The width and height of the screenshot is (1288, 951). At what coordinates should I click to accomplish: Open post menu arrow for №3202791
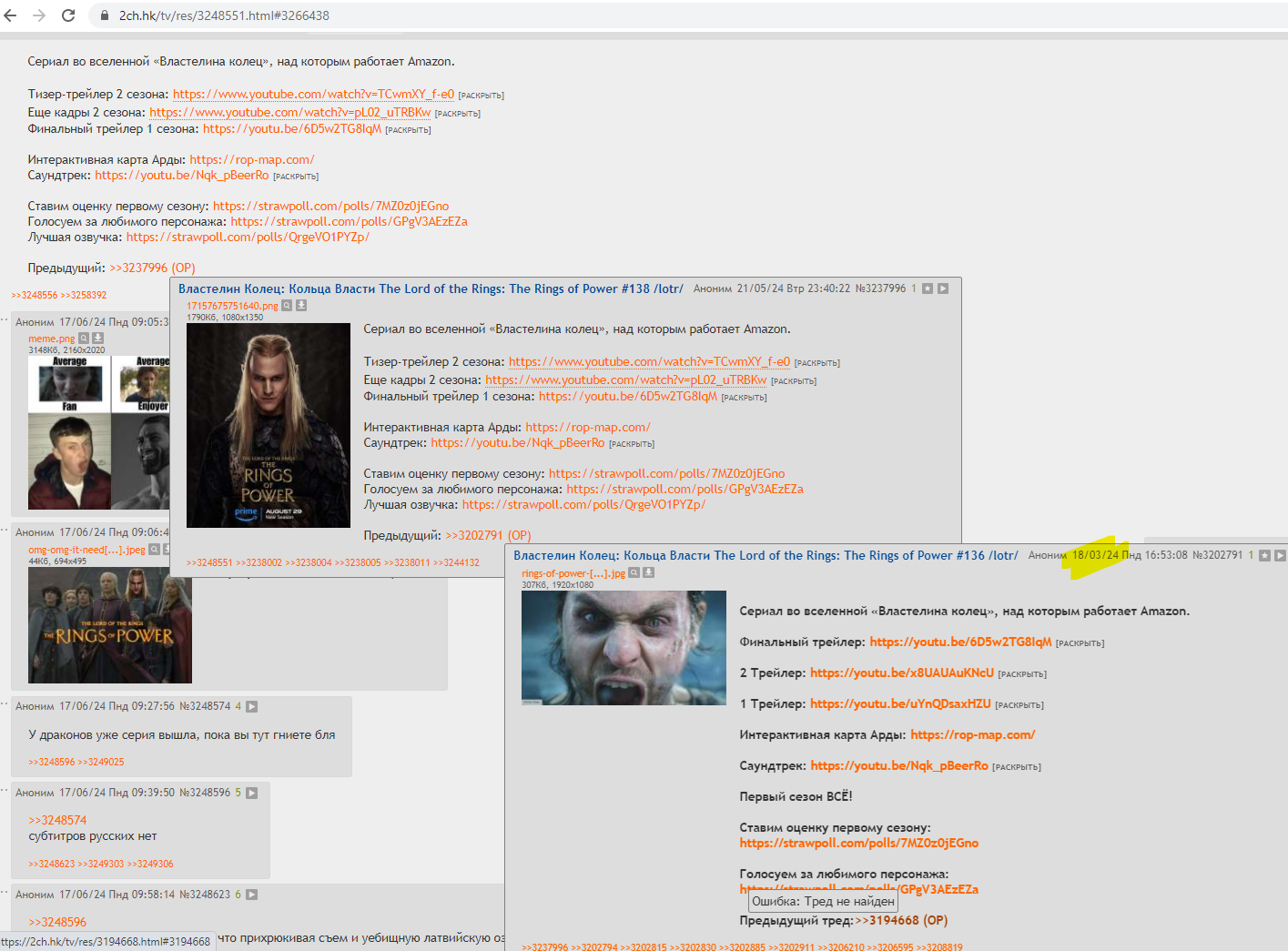coord(1280,555)
